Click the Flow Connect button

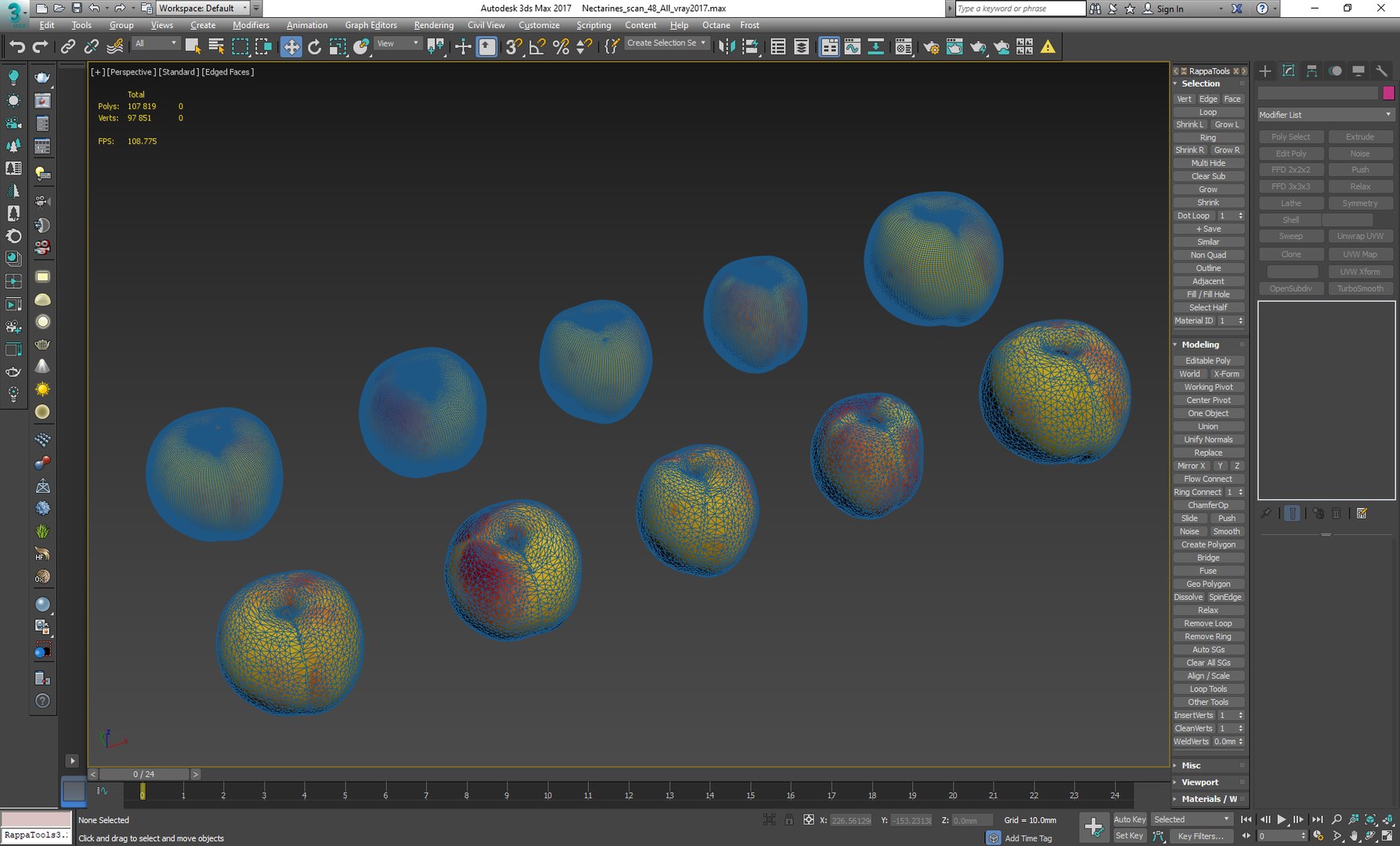[x=1208, y=479]
